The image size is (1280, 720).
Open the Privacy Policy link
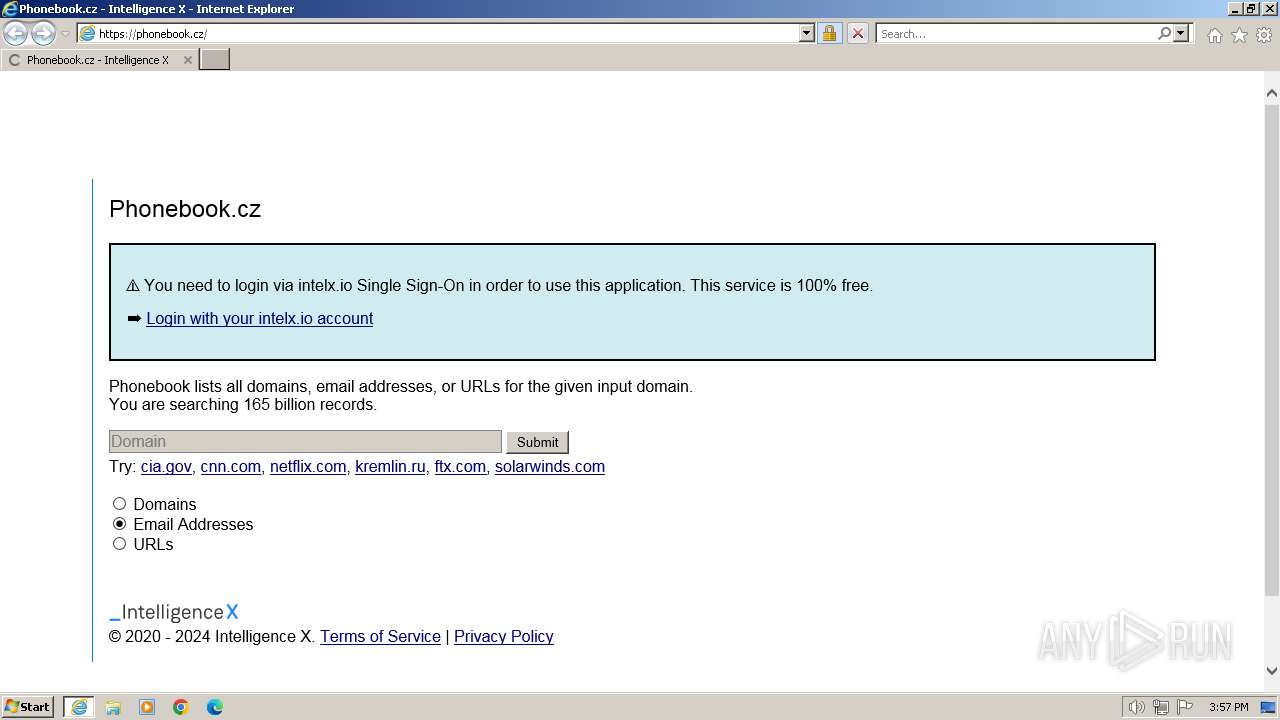coord(504,636)
